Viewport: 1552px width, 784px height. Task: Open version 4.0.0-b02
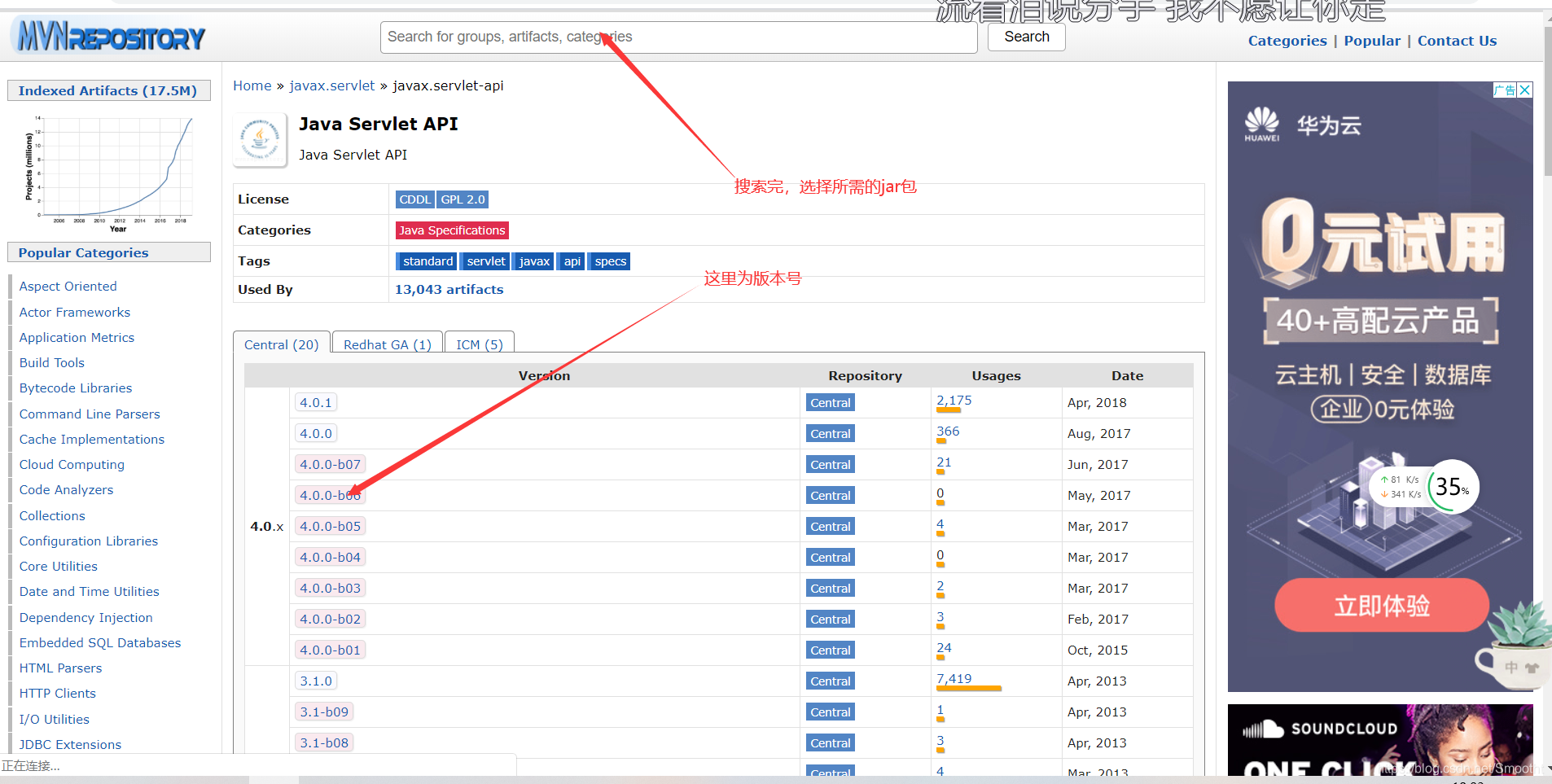(x=330, y=619)
